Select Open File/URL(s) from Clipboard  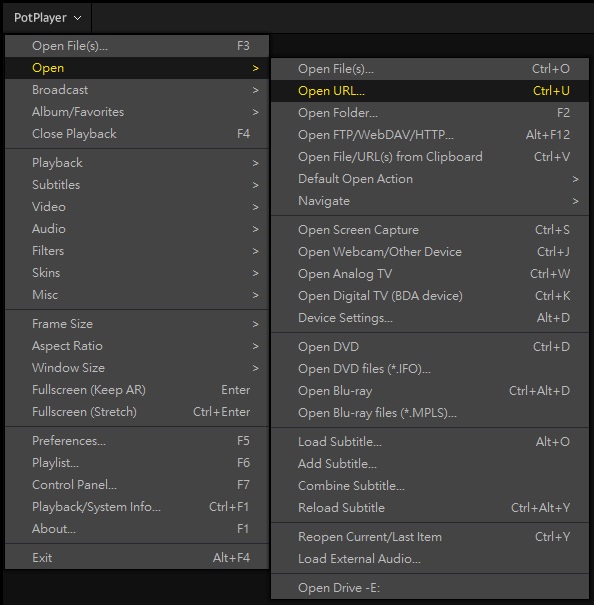click(x=430, y=157)
